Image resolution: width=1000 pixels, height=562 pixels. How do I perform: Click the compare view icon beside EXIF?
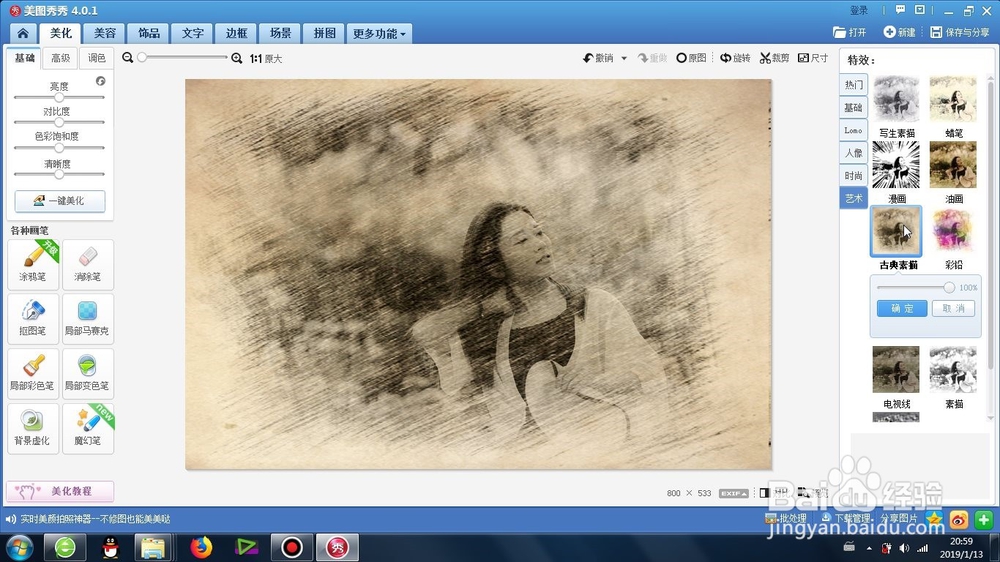point(764,493)
